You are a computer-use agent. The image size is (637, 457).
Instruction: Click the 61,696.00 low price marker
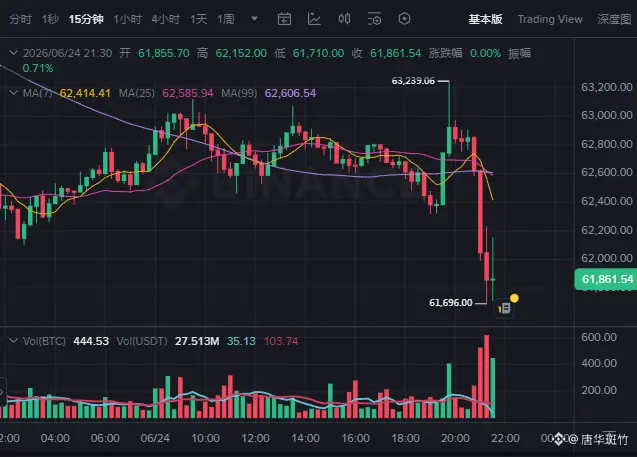tap(451, 303)
